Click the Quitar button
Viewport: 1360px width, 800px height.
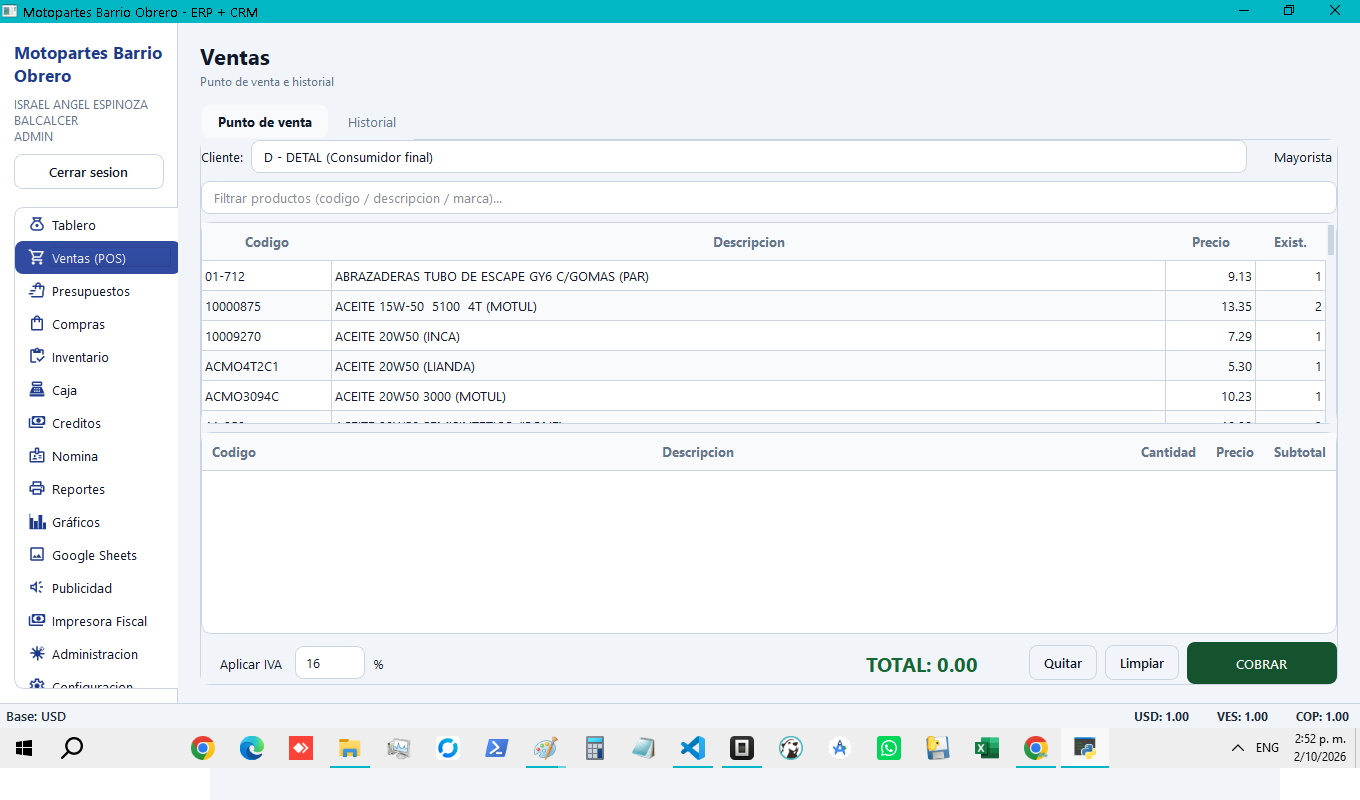point(1063,663)
